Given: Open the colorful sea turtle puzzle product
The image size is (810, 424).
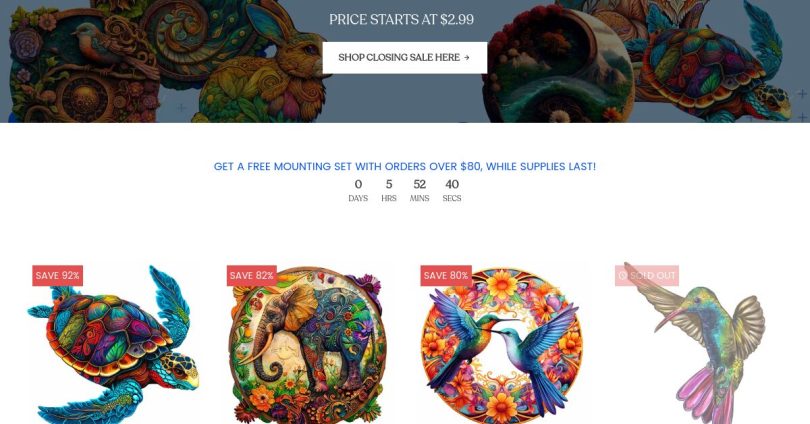Looking at the screenshot, I should tap(113, 344).
